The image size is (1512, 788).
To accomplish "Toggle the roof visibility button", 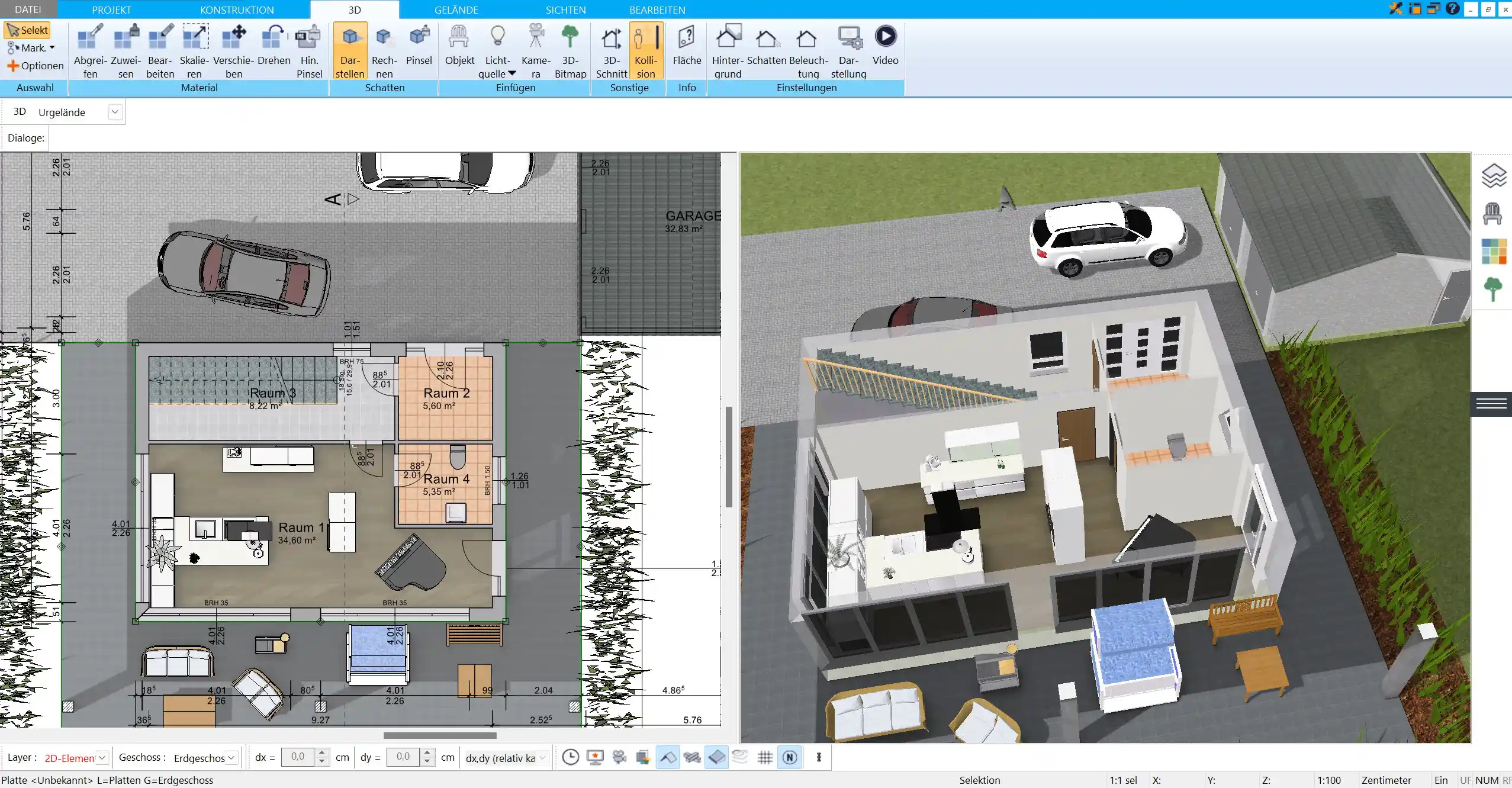I will click(668, 757).
